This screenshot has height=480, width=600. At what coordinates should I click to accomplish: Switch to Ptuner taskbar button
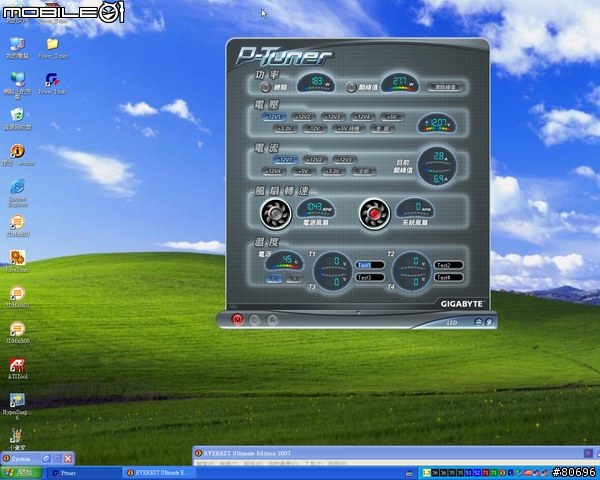84,473
